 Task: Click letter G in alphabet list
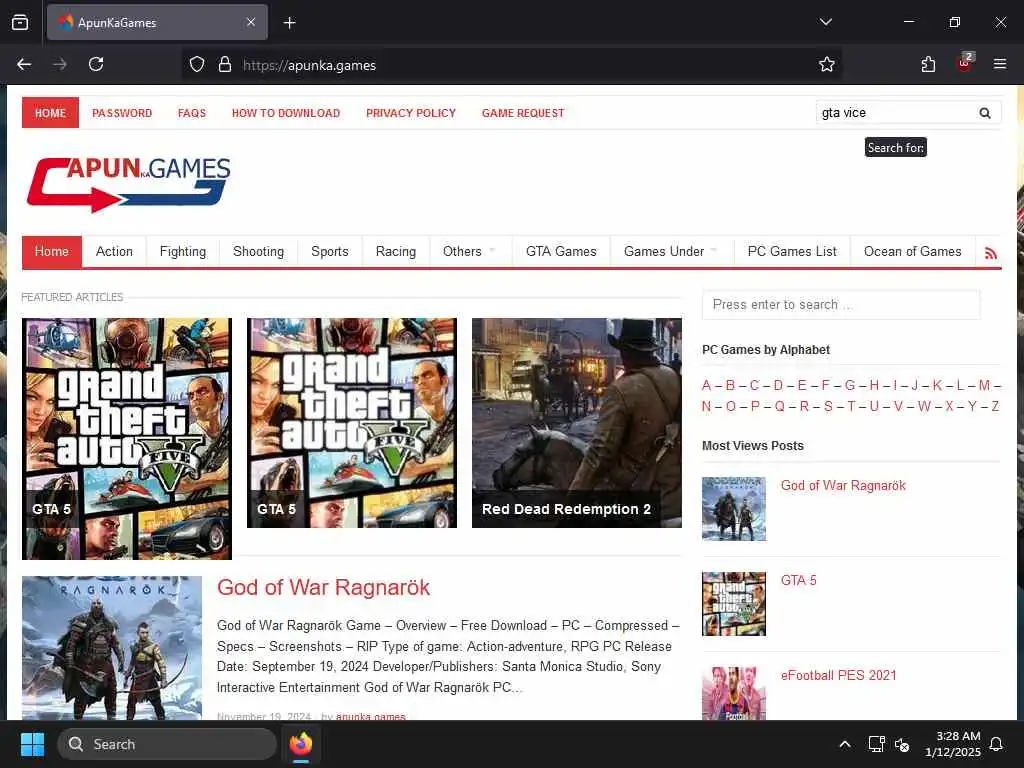pyautogui.click(x=850, y=385)
